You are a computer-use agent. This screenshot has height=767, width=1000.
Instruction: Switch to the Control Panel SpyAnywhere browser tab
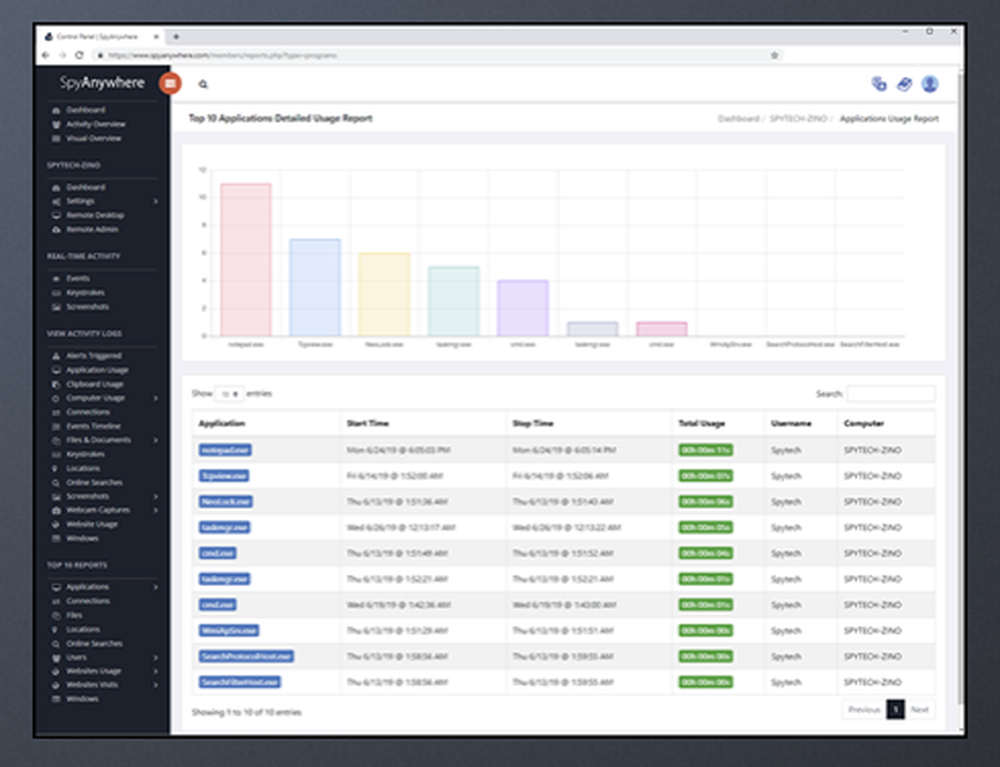click(x=101, y=37)
